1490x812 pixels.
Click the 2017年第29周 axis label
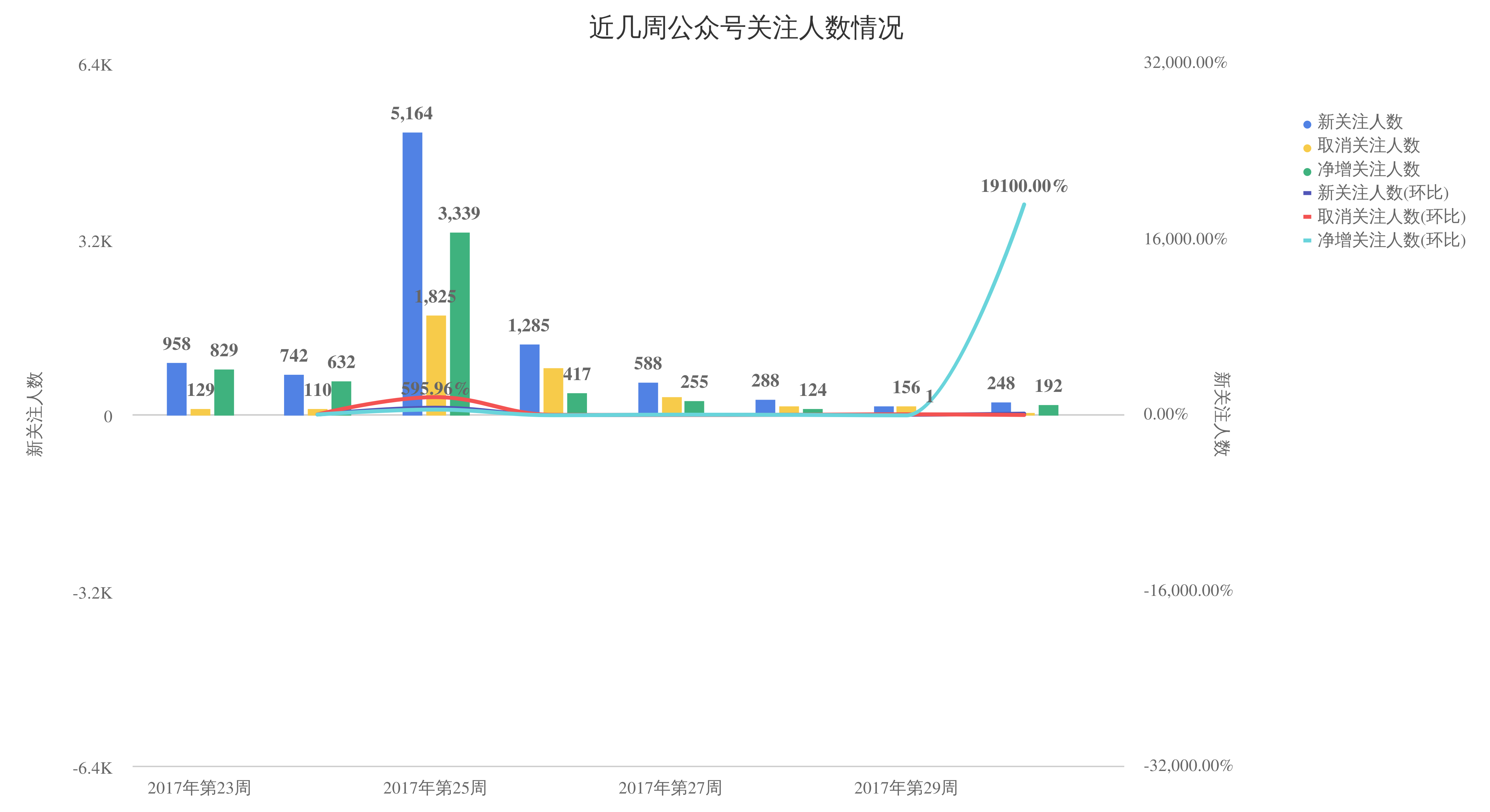906,788
